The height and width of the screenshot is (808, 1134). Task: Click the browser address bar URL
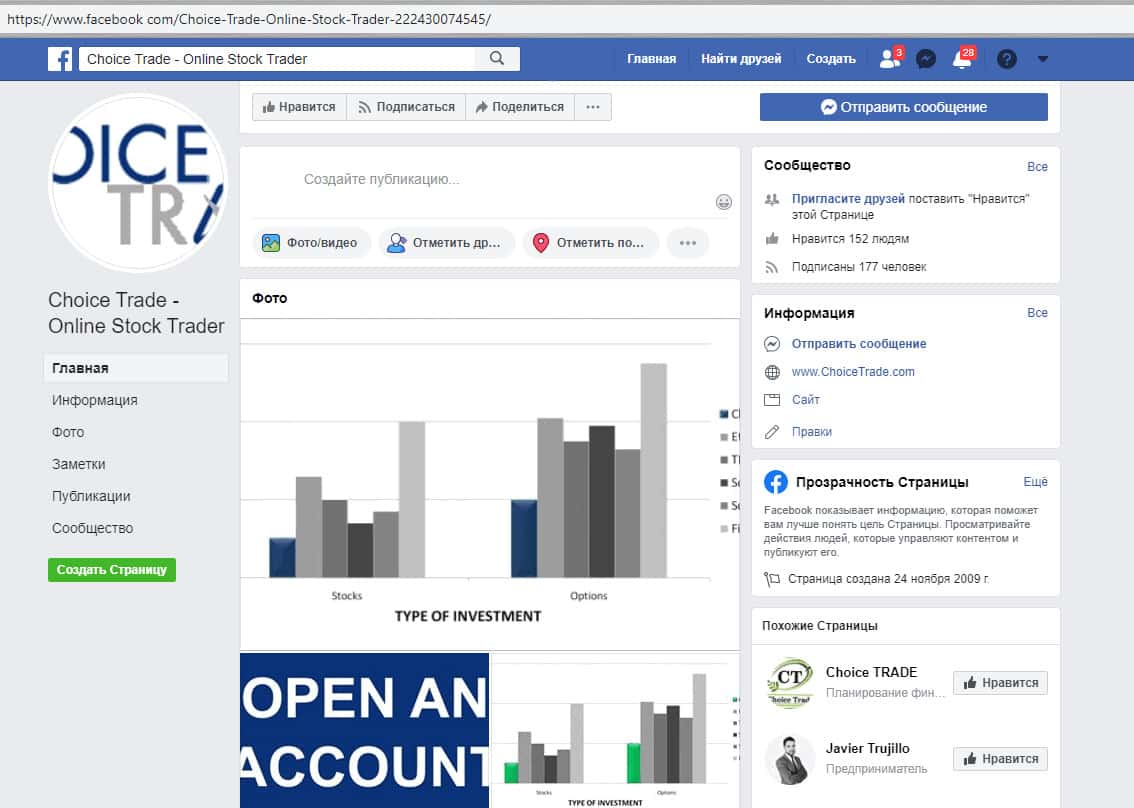[249, 20]
